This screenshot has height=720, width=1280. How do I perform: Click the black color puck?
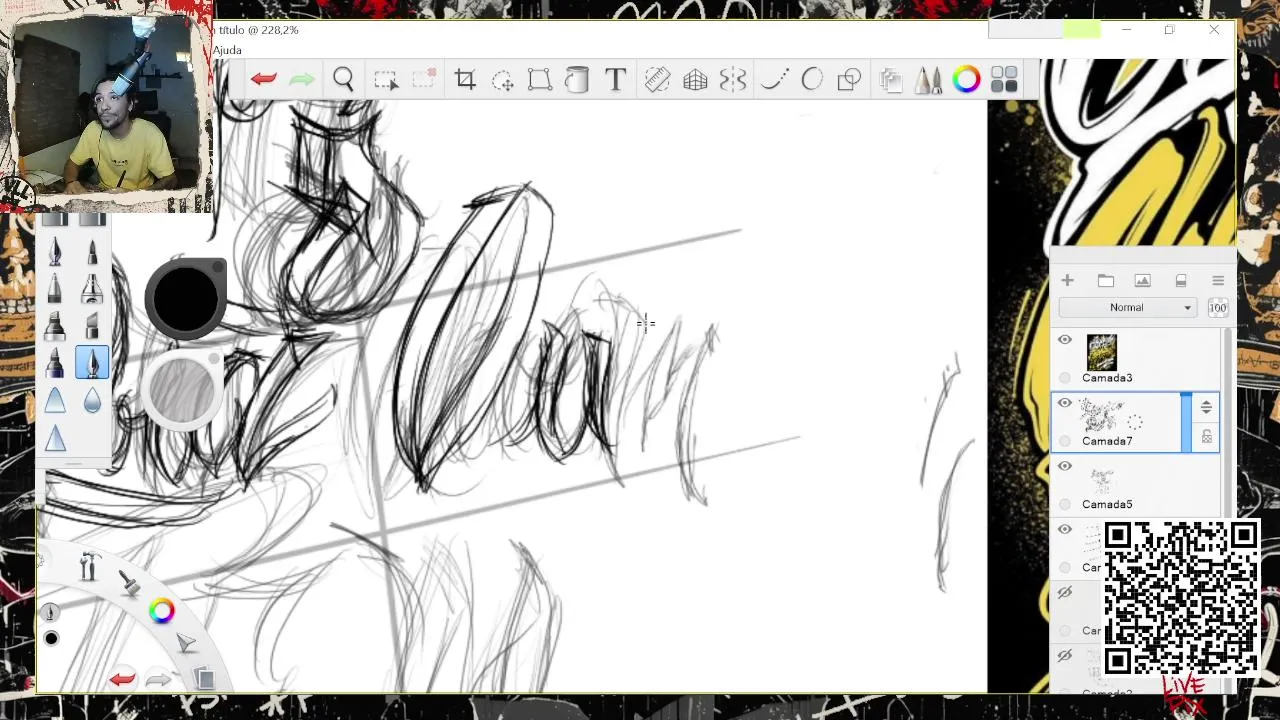pos(186,298)
